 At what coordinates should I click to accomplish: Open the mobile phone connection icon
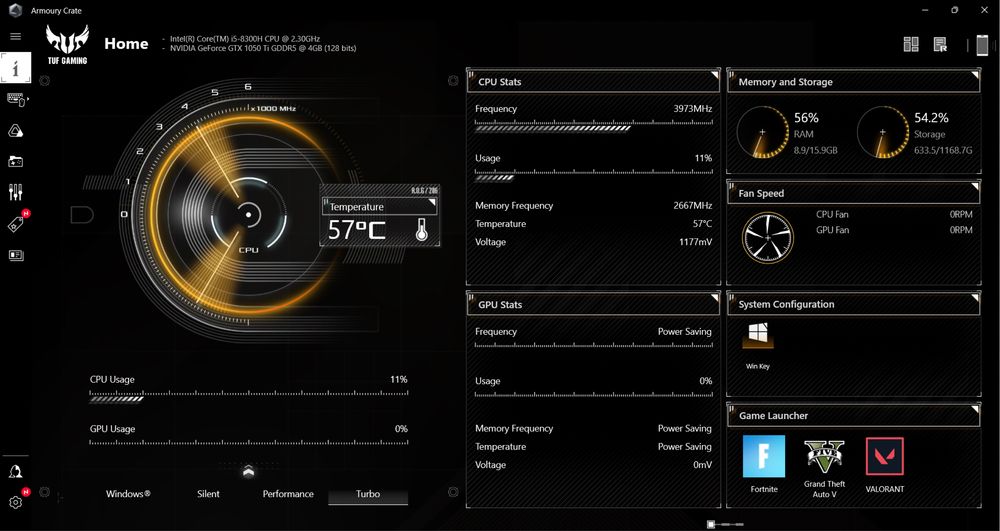[982, 45]
